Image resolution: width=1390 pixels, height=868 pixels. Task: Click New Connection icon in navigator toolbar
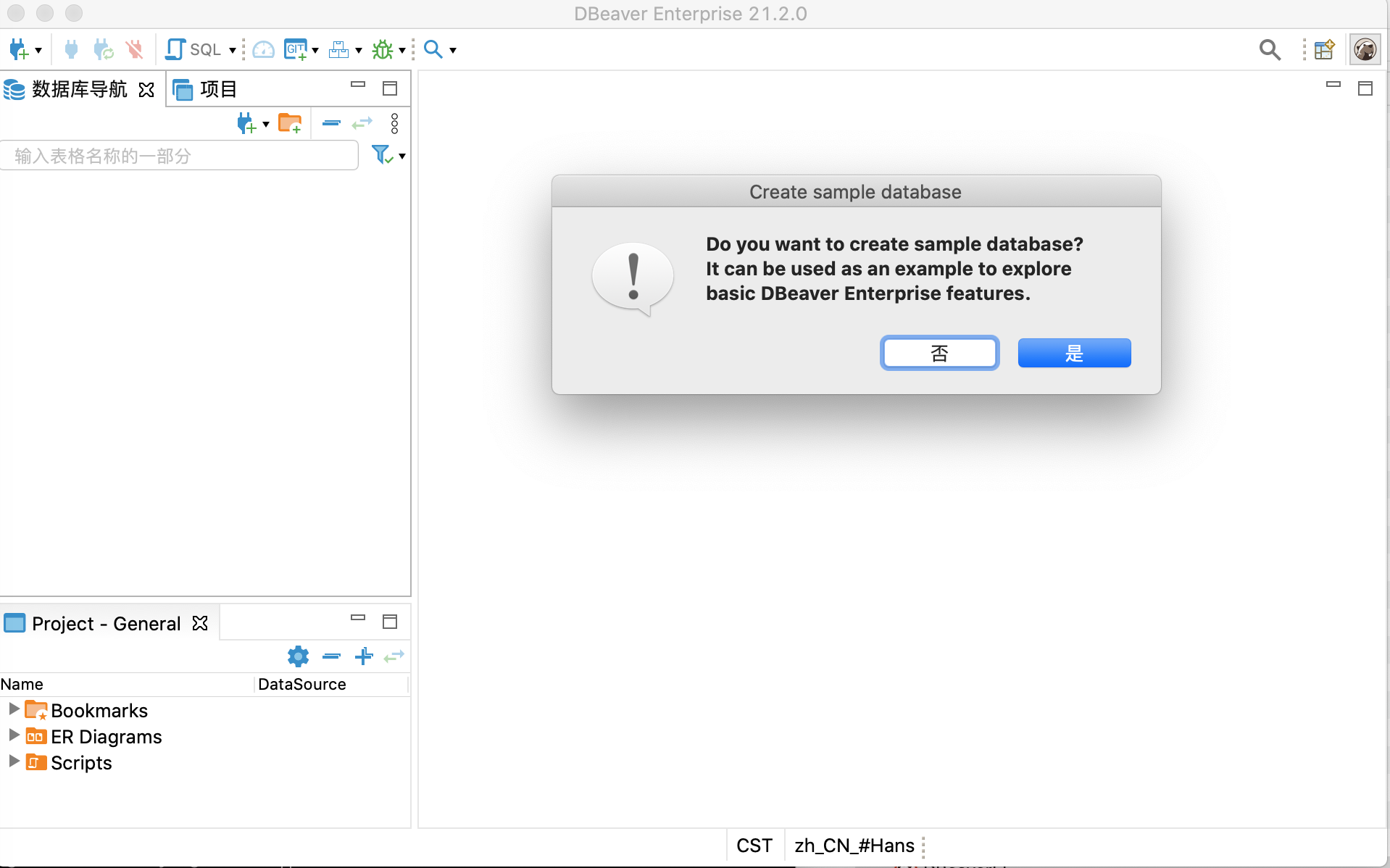tap(246, 123)
